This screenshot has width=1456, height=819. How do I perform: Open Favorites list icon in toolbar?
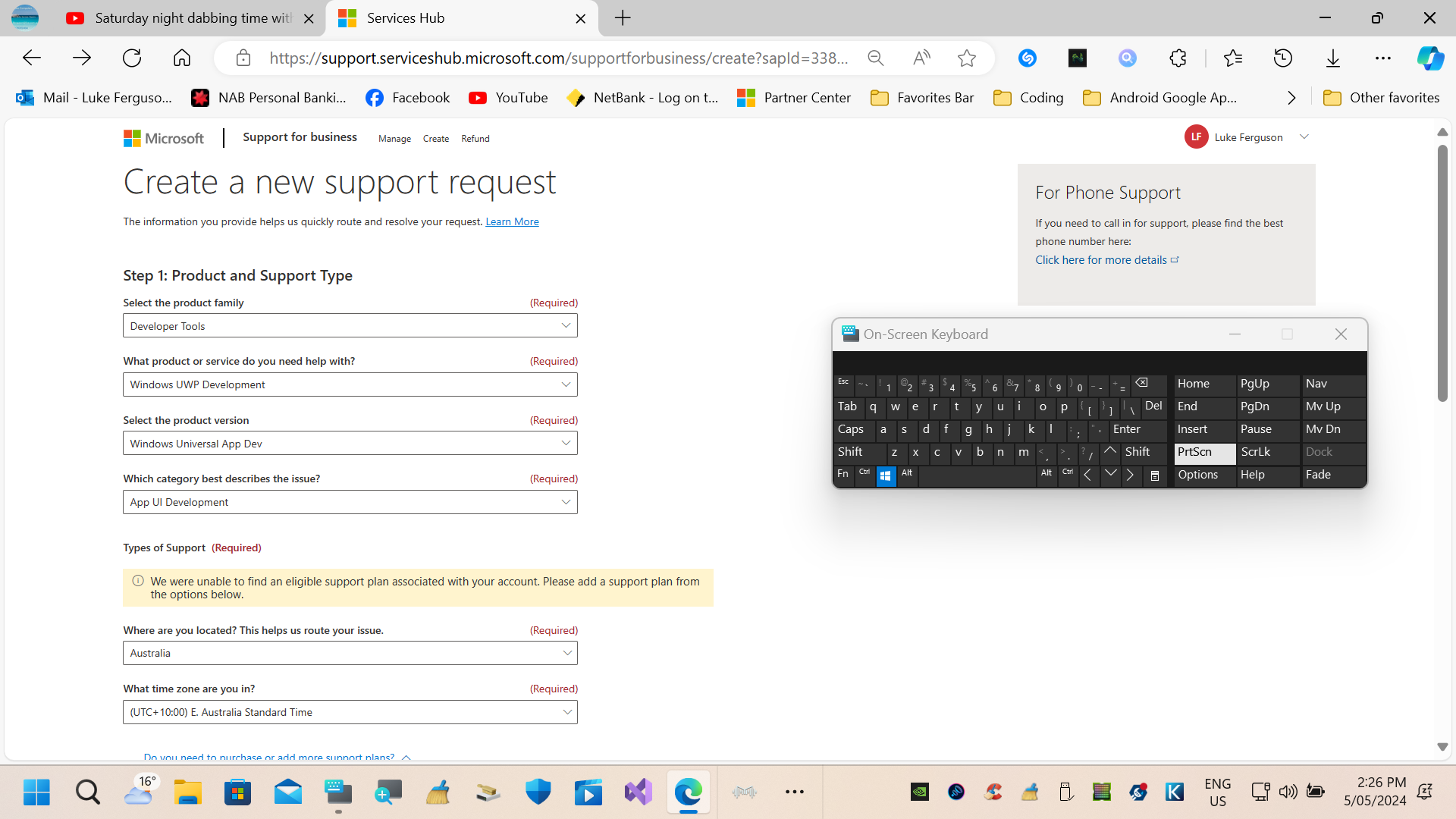[1233, 58]
